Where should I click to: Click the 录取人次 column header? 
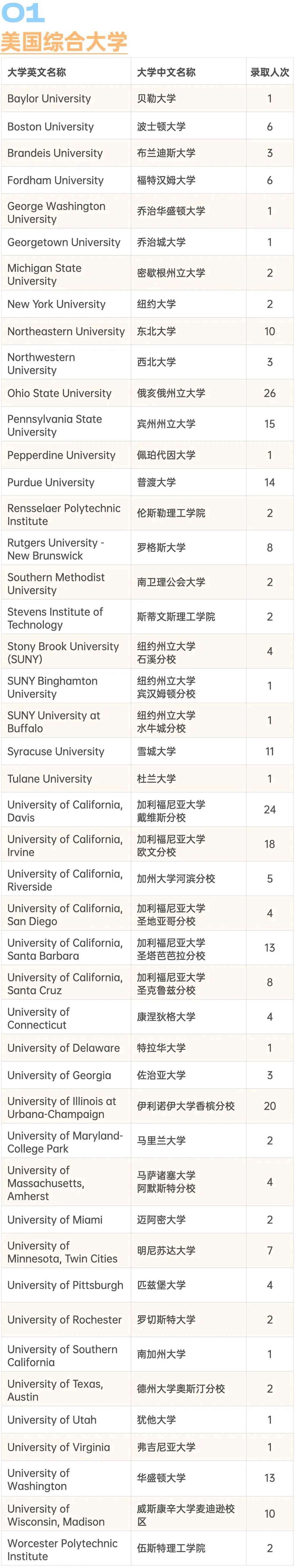tap(269, 72)
